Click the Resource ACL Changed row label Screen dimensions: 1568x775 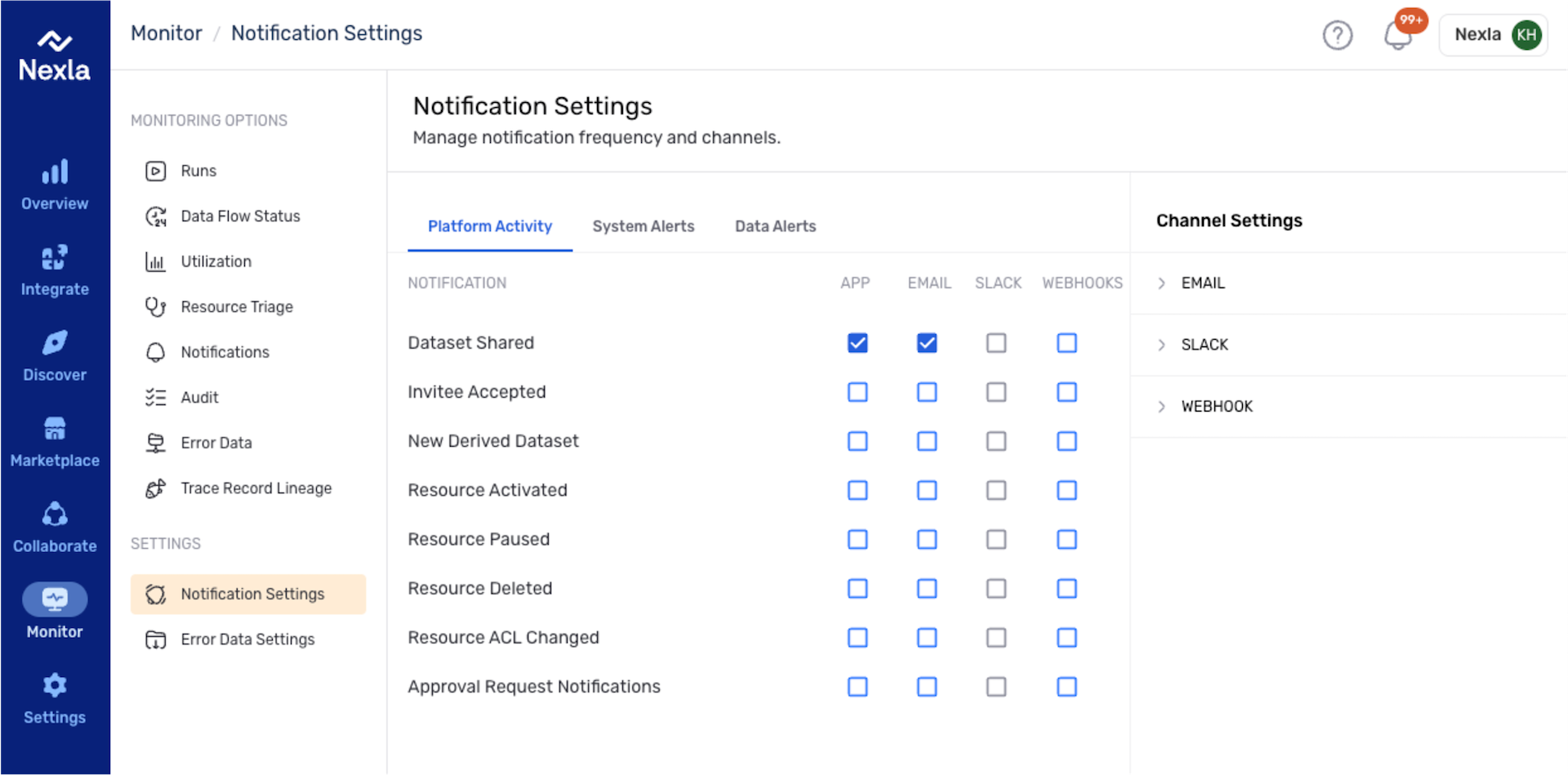(x=503, y=638)
